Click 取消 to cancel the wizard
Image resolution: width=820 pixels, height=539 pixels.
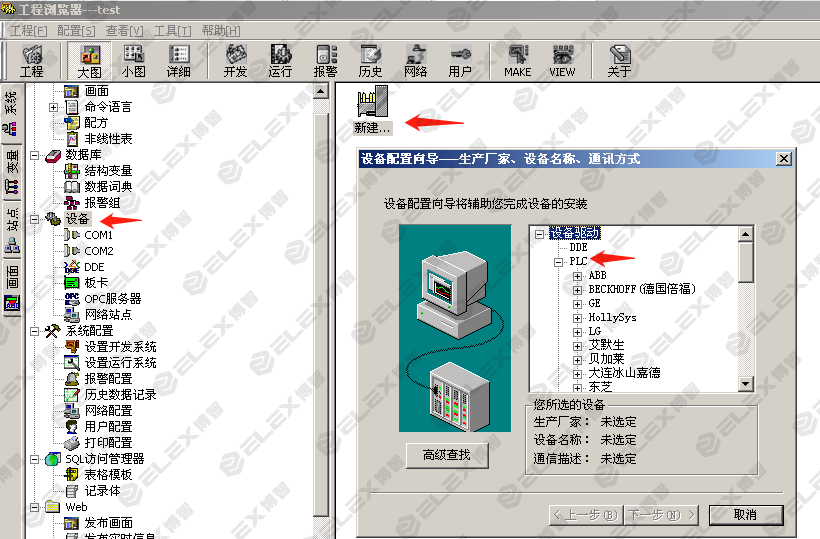coord(745,515)
